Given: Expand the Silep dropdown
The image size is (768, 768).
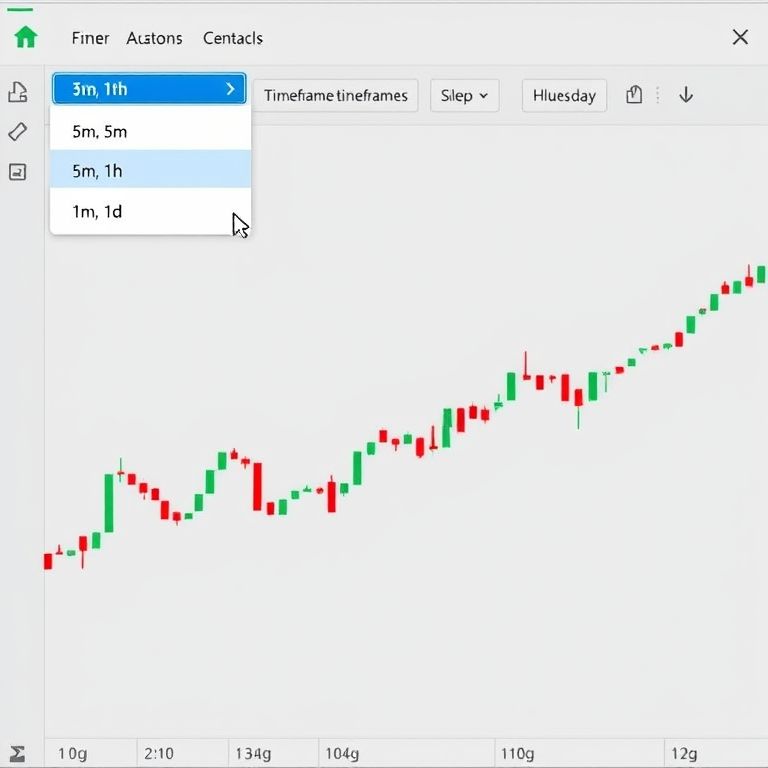Looking at the screenshot, I should click(x=465, y=96).
